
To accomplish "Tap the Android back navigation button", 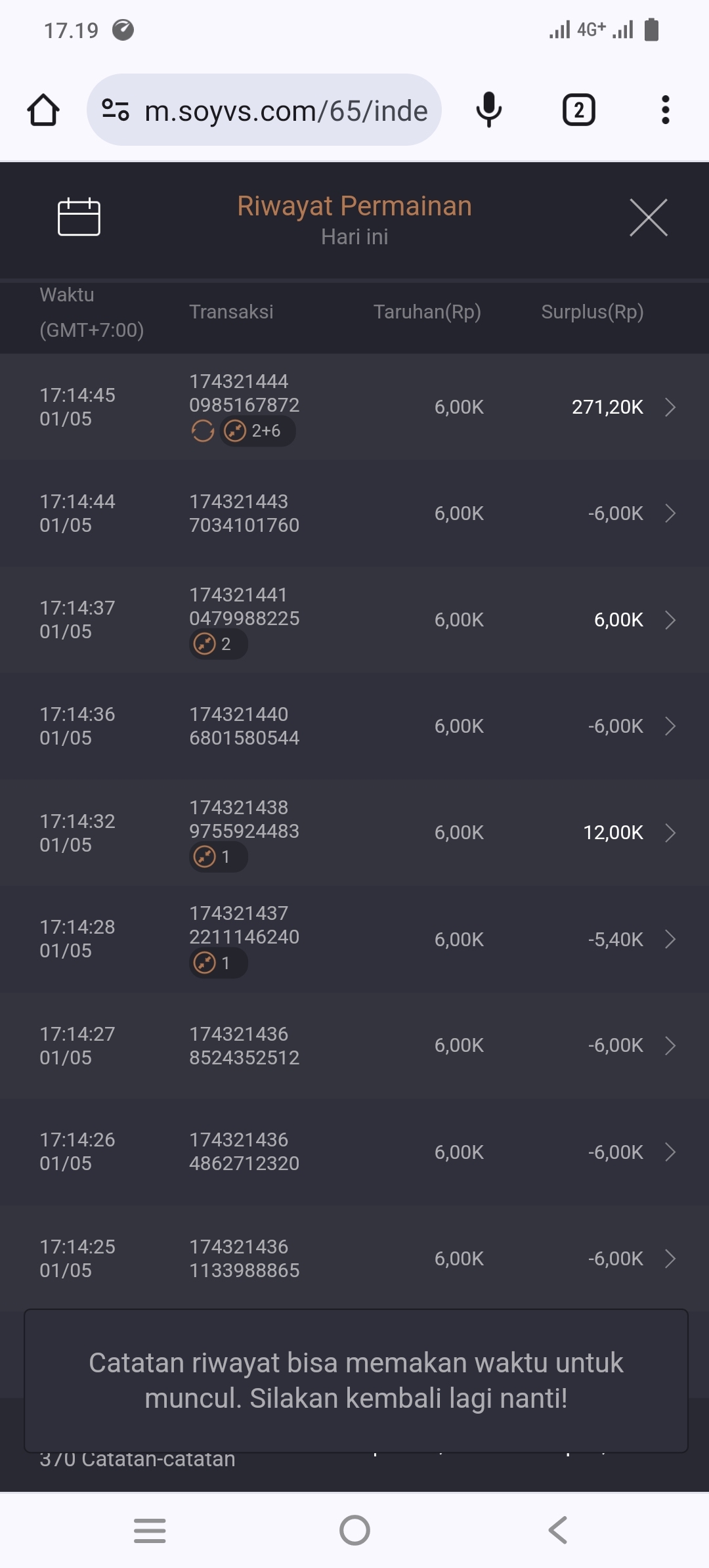I will [557, 1531].
